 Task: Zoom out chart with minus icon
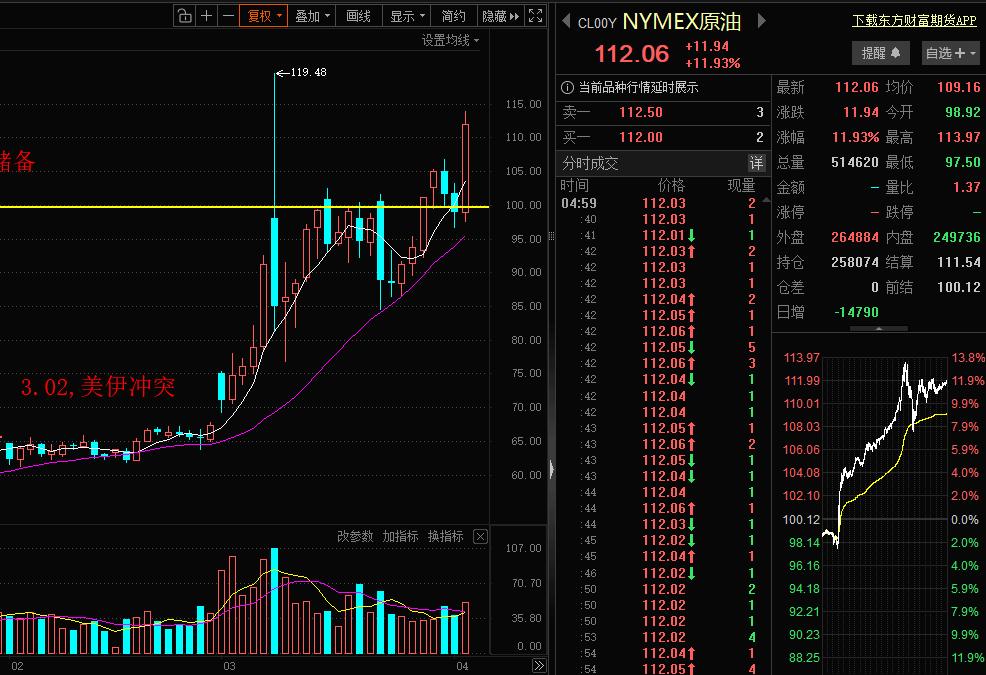point(228,16)
